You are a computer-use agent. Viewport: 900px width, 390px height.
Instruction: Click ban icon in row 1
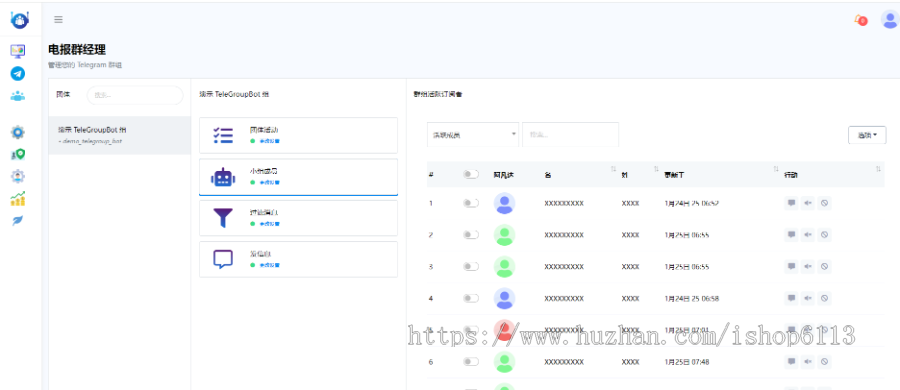(x=824, y=203)
